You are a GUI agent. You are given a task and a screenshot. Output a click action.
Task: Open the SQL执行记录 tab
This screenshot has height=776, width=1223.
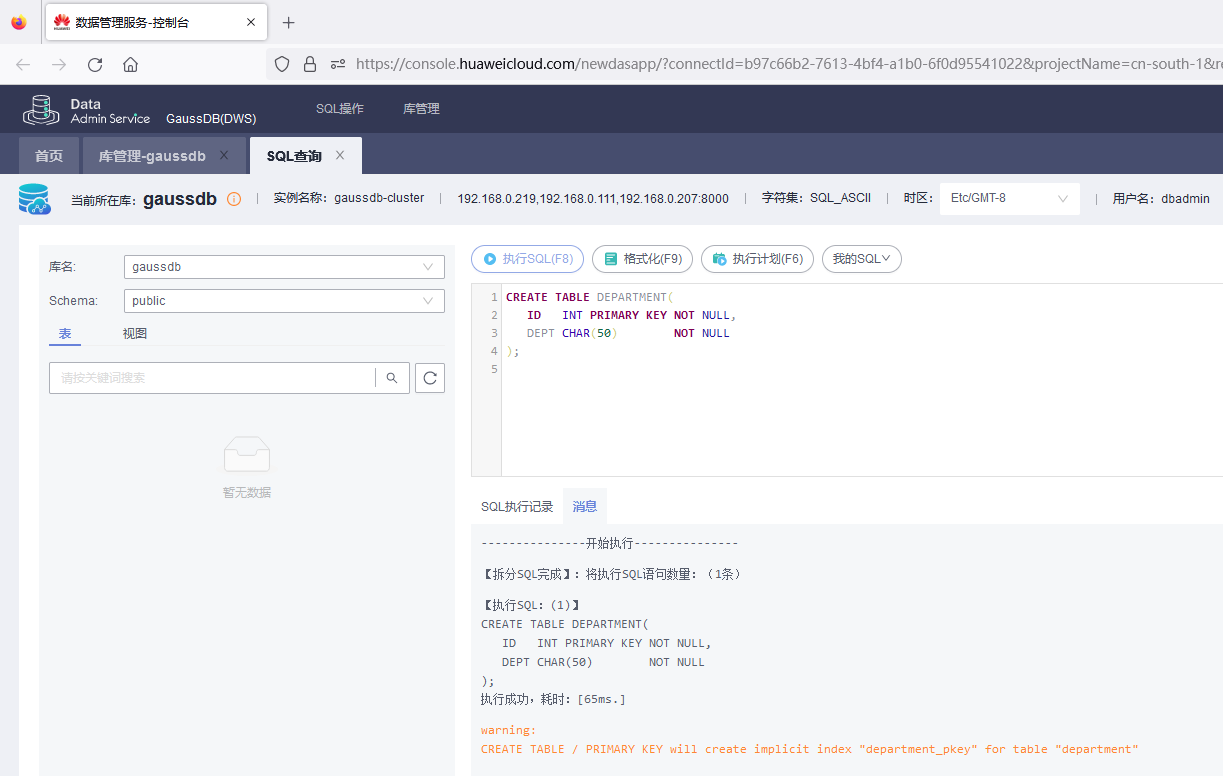click(517, 507)
